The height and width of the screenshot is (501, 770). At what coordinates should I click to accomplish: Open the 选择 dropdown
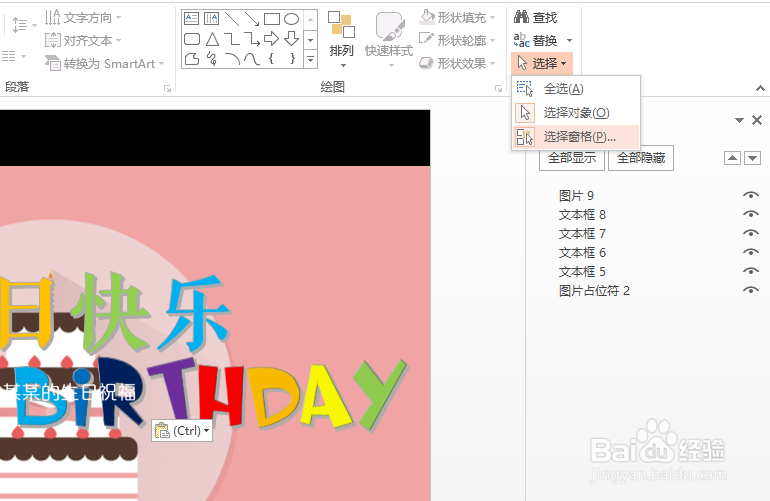pos(542,63)
